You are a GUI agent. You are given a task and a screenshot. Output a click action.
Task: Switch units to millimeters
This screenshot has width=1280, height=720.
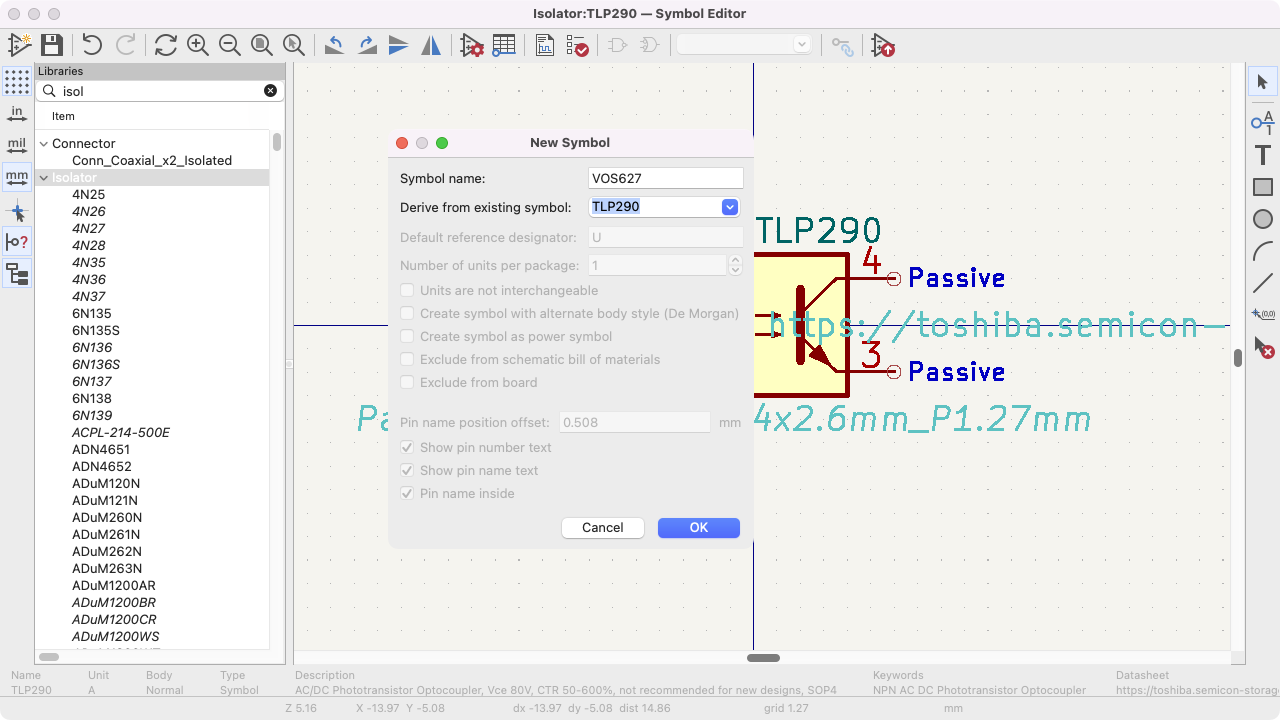17,178
